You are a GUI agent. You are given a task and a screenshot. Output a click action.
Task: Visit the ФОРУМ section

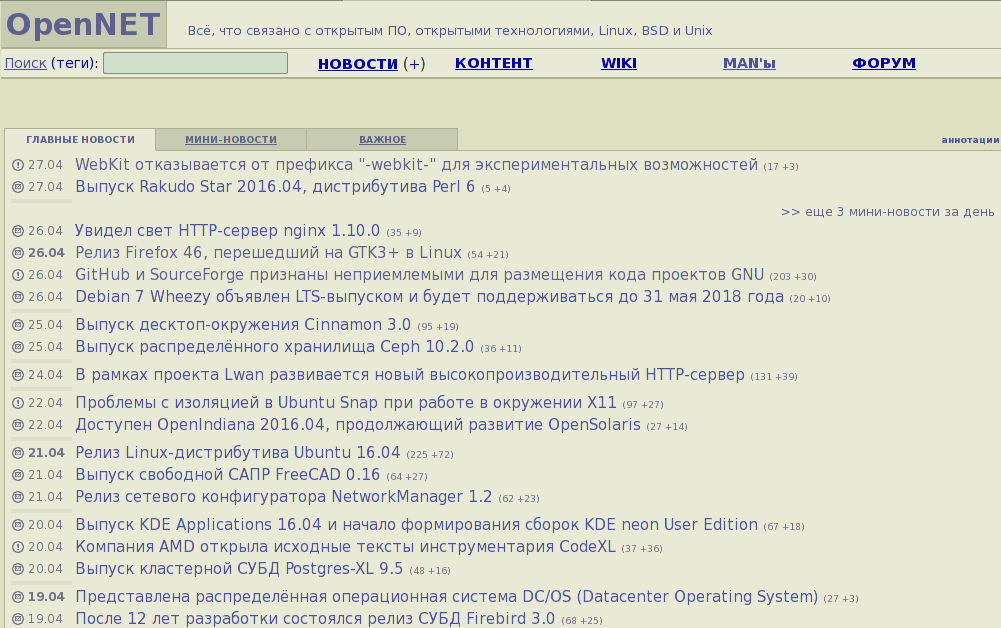click(884, 63)
